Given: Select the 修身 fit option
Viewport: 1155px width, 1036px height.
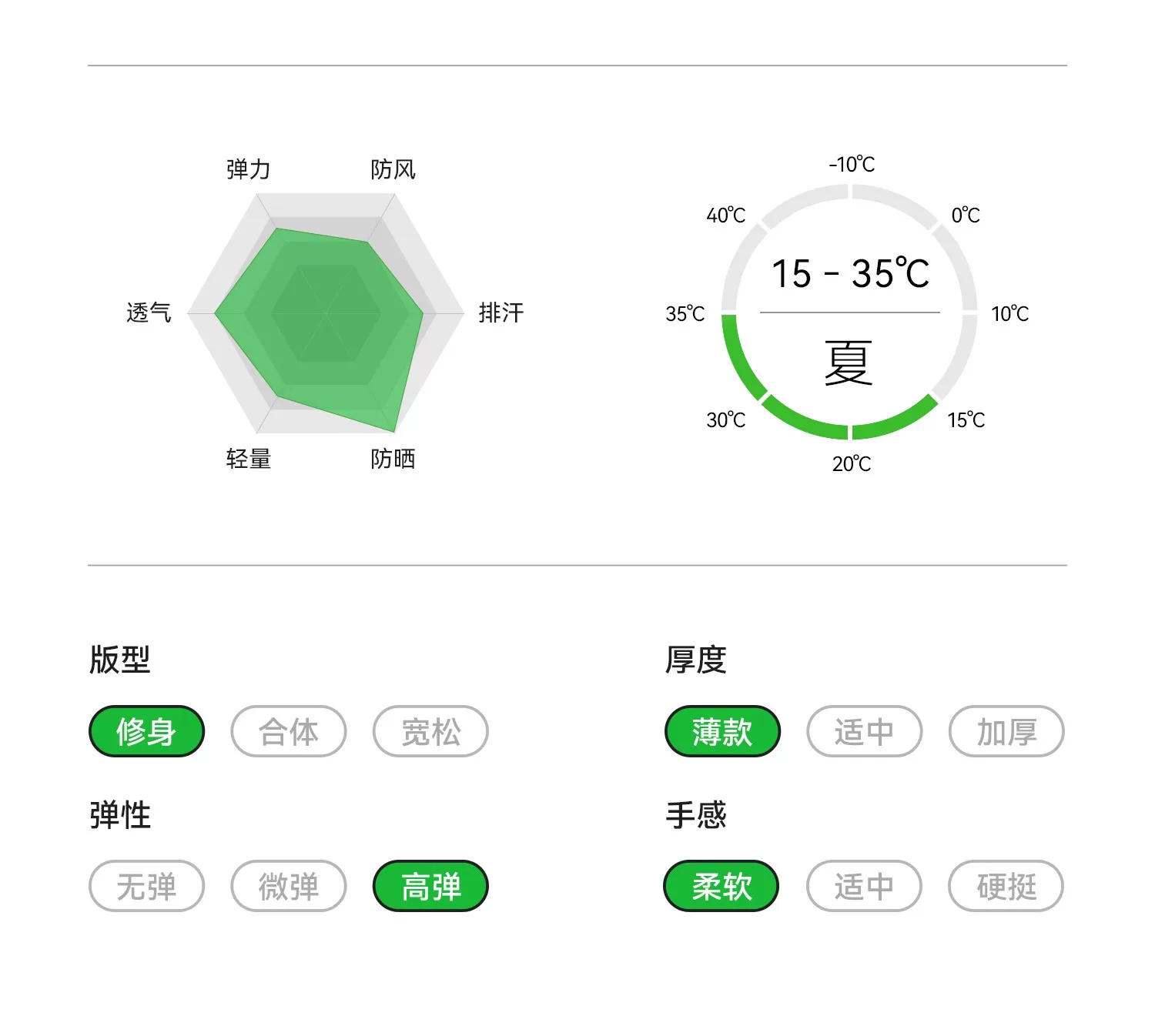Looking at the screenshot, I should point(146,731).
